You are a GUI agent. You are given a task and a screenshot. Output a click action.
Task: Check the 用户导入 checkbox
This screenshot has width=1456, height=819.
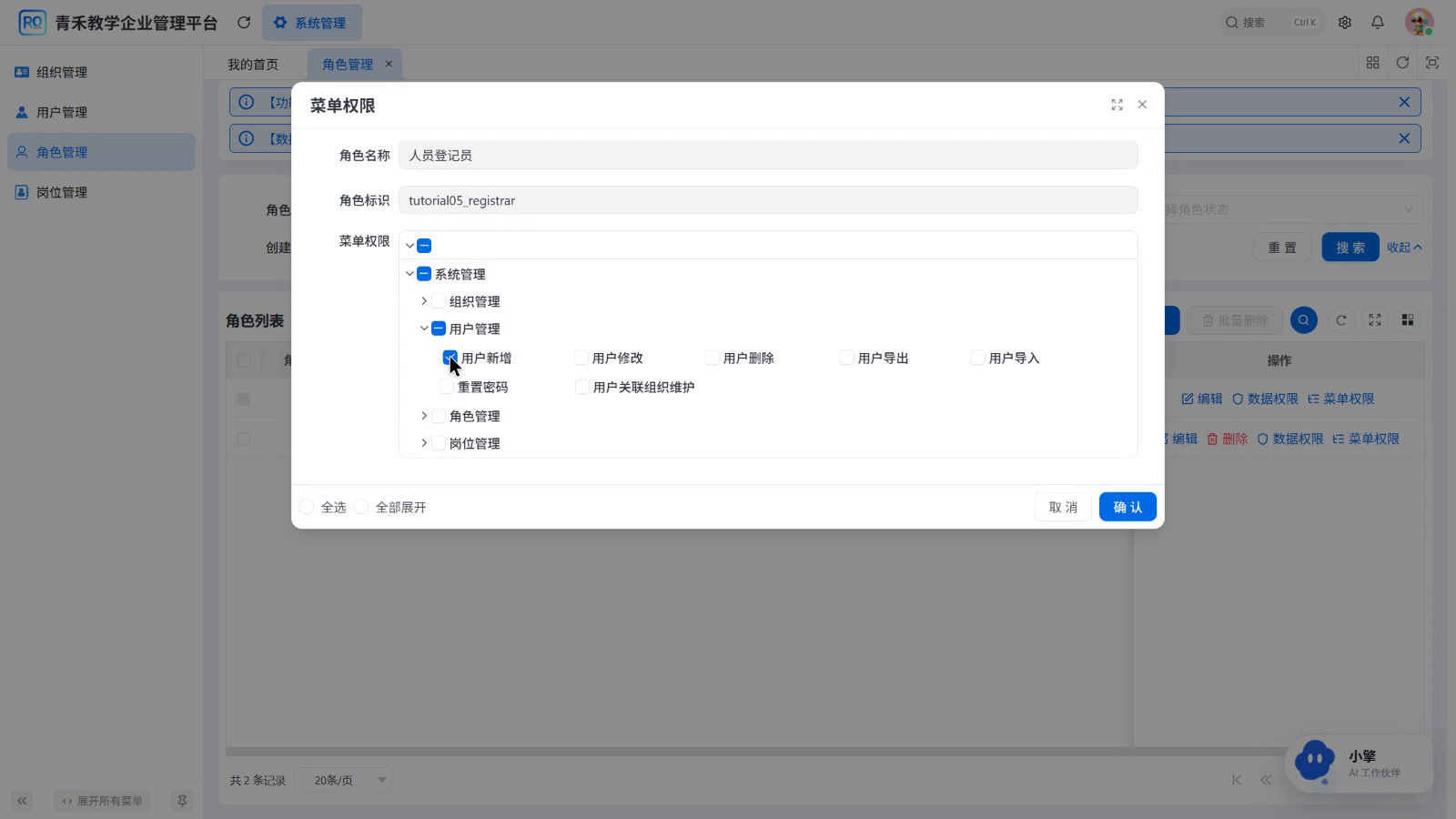(x=978, y=358)
